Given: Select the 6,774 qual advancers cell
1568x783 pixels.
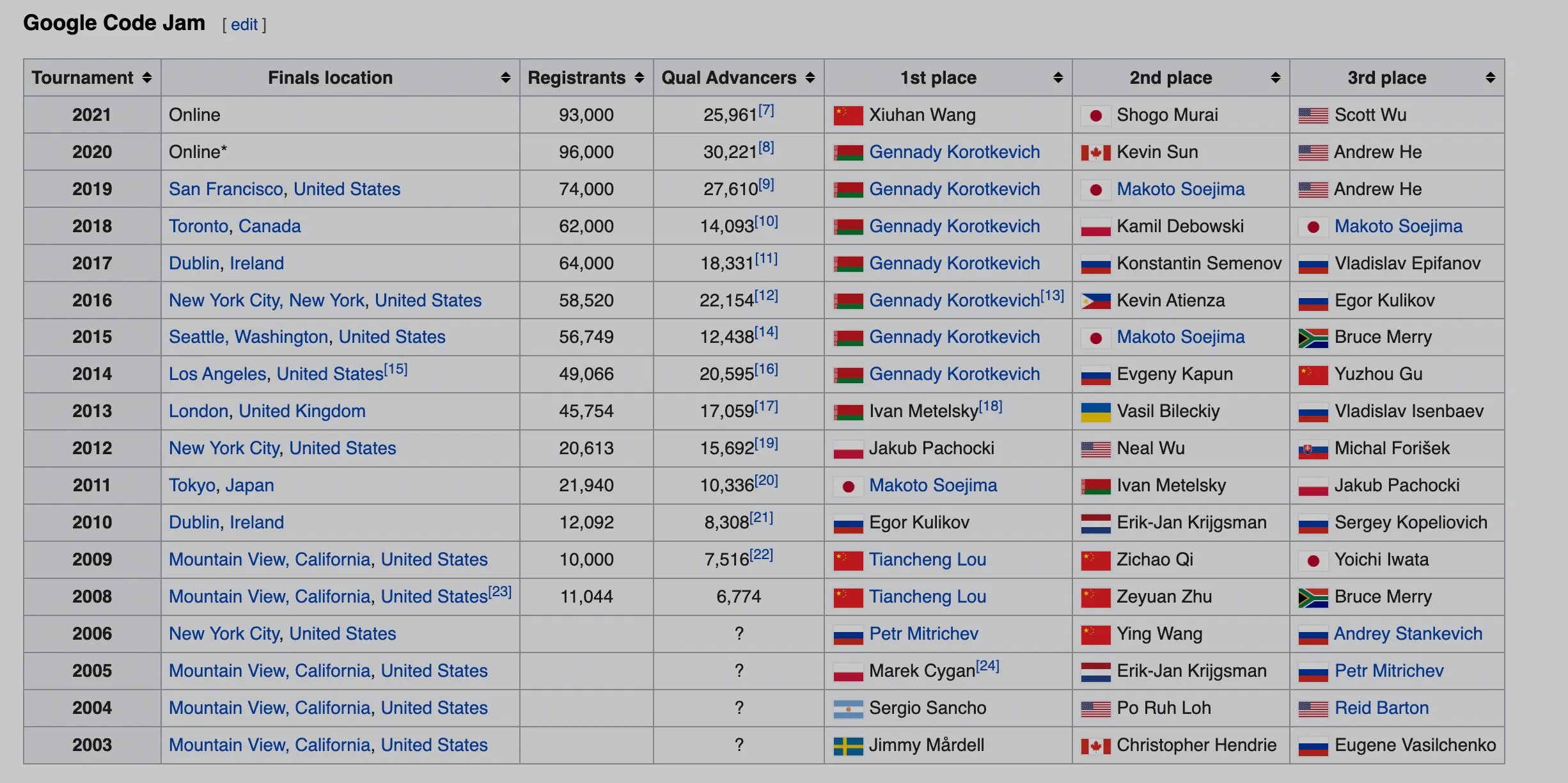Looking at the screenshot, I should coord(739,597).
